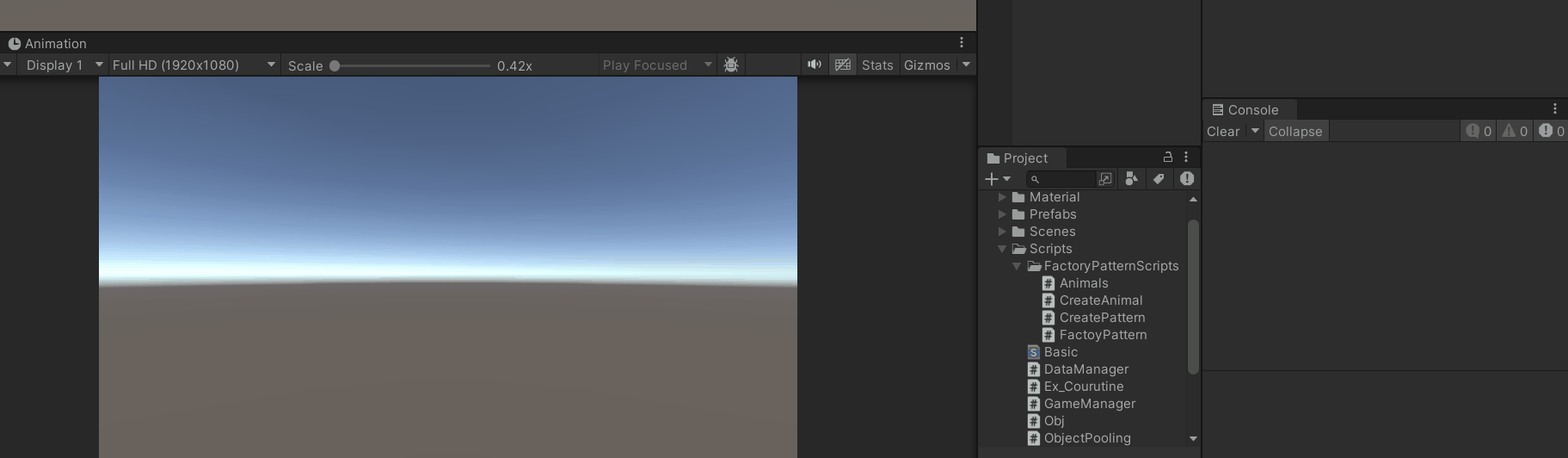Switch to the Animation tab
Viewport: 1568px width, 458px height.
pyautogui.click(x=47, y=43)
